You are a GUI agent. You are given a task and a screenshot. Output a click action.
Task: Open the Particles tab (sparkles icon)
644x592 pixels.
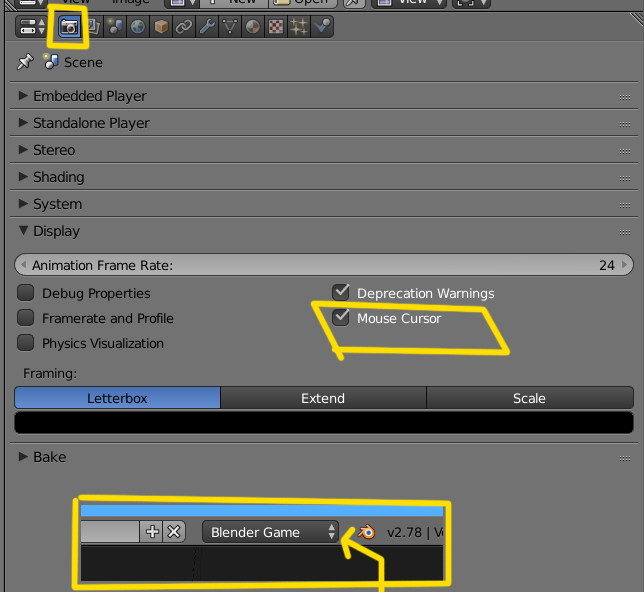pyautogui.click(x=299, y=27)
